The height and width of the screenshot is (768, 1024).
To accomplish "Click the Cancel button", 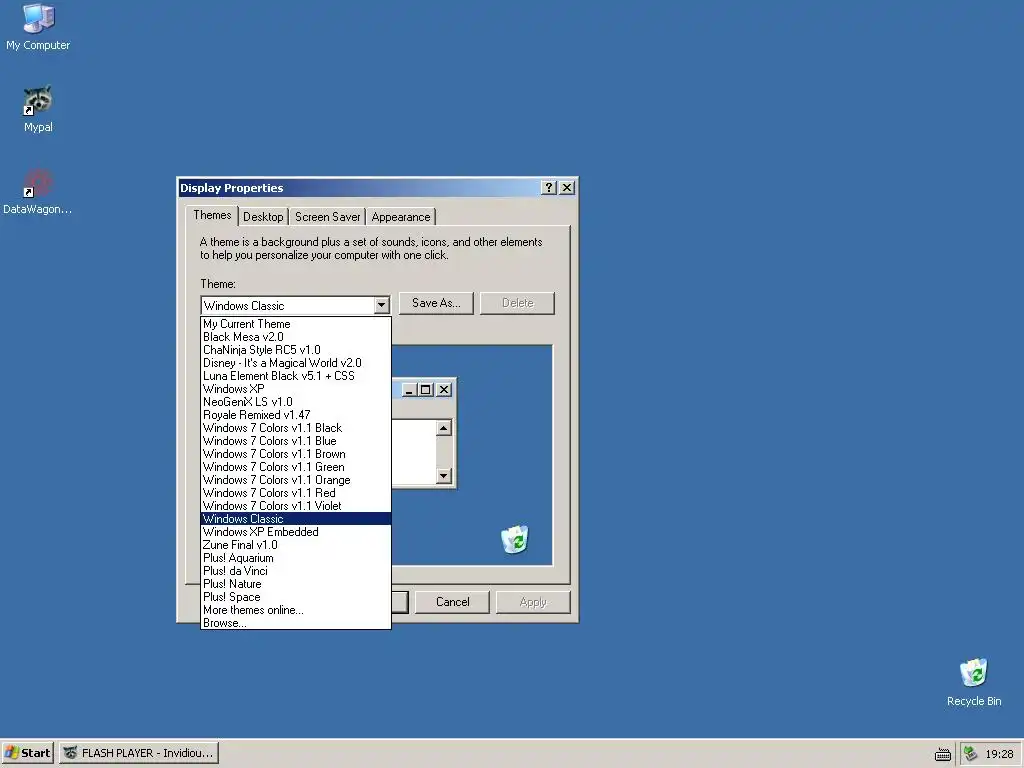I will [x=453, y=602].
